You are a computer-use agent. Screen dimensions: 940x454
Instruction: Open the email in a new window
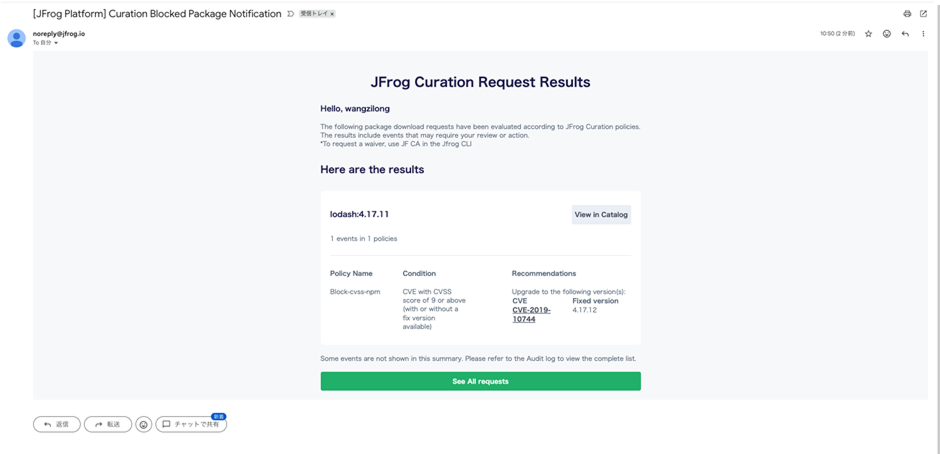pyautogui.click(x=923, y=14)
